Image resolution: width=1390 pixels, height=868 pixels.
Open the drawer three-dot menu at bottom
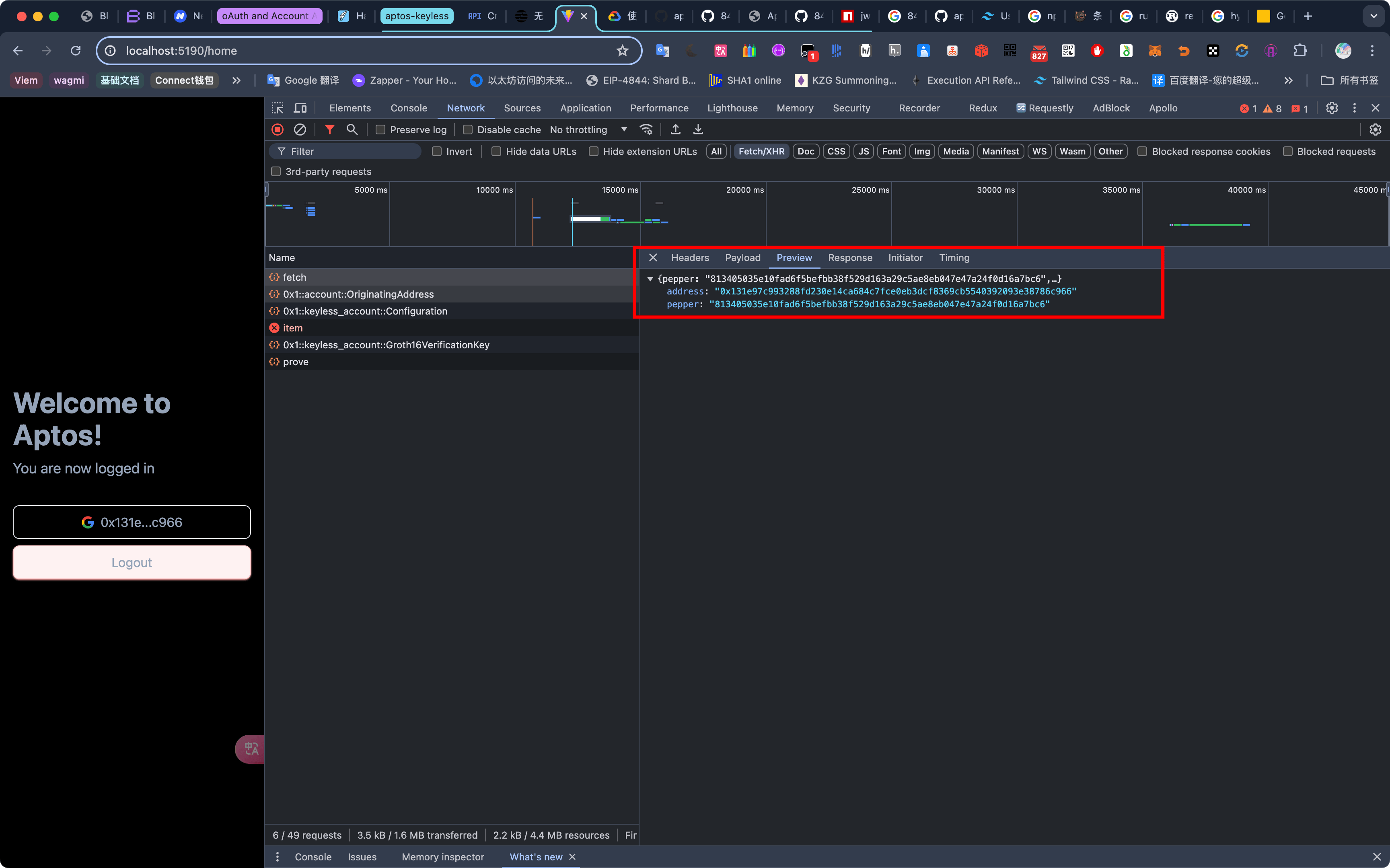tap(278, 856)
